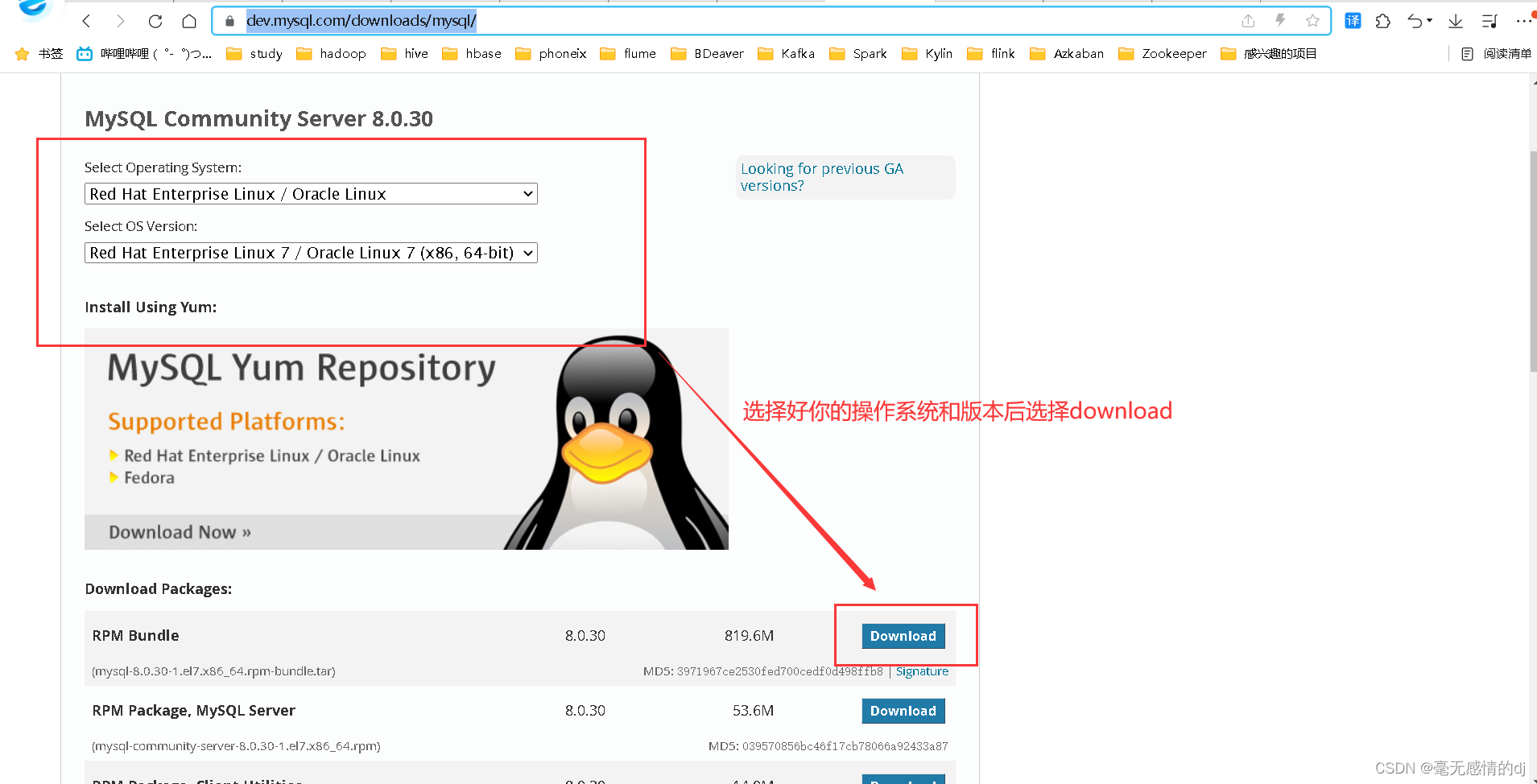Open the Kafka bookmark folder
This screenshot has width=1537, height=784.
pos(786,54)
